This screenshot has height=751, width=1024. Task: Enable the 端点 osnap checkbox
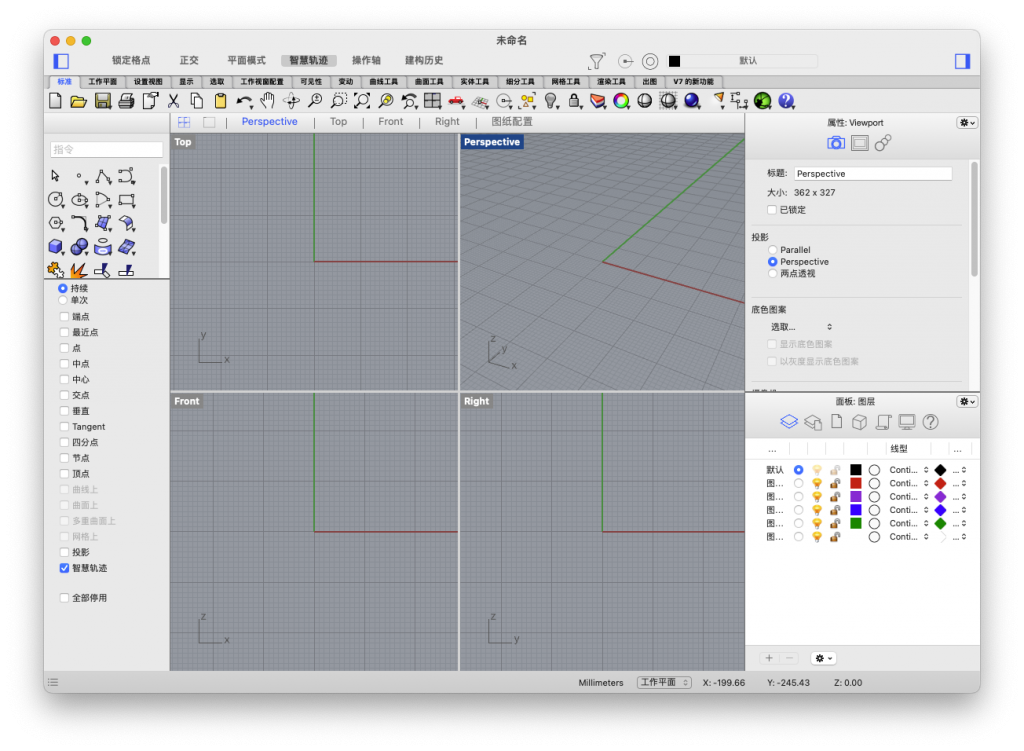click(x=64, y=317)
